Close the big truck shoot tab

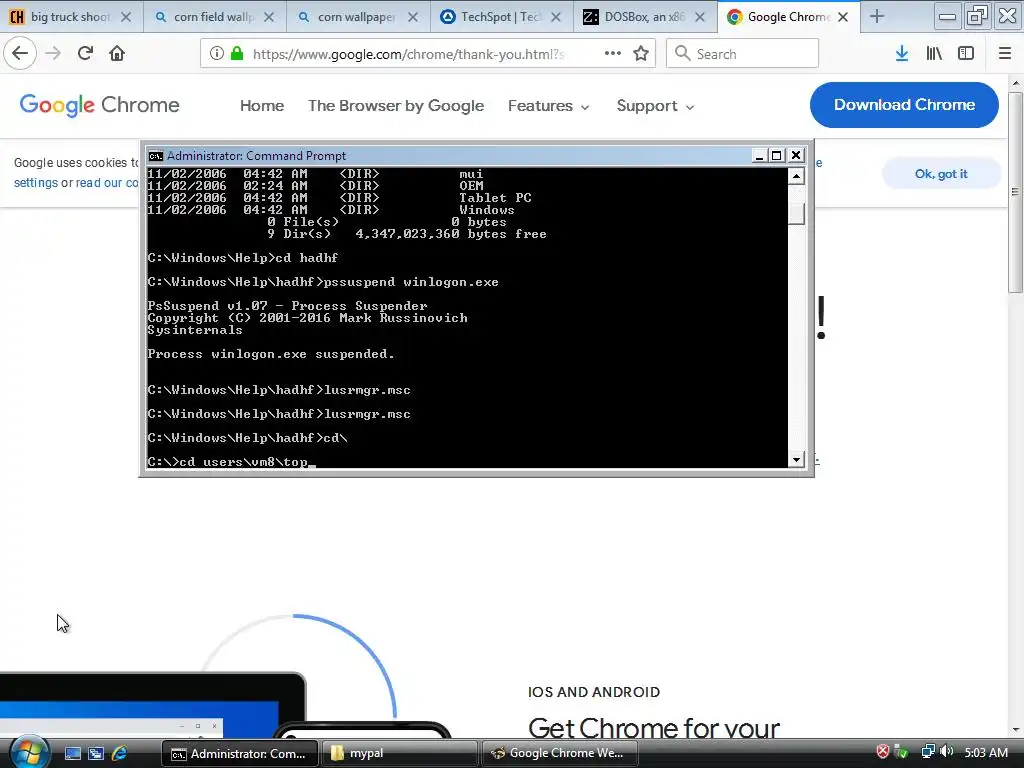click(126, 17)
